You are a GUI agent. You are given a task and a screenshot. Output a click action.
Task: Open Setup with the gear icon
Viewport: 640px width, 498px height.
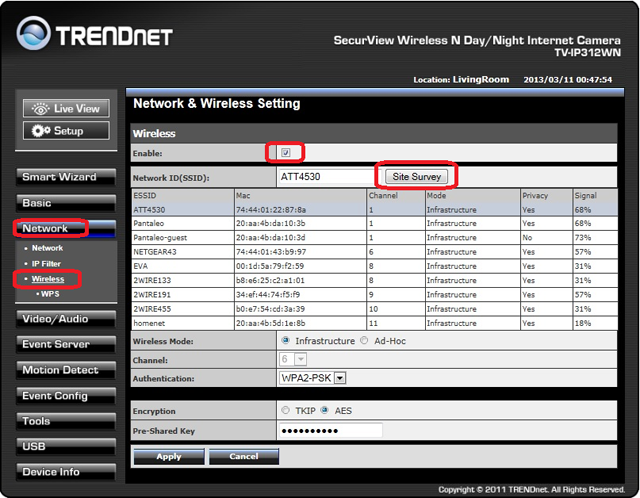66,131
